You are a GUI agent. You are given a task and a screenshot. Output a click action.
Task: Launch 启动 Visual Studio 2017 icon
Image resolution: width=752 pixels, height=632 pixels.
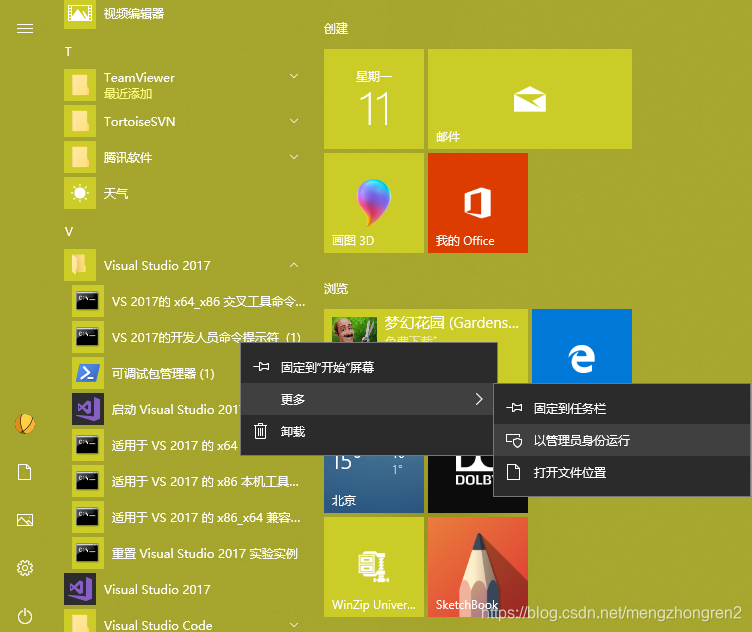click(88, 409)
